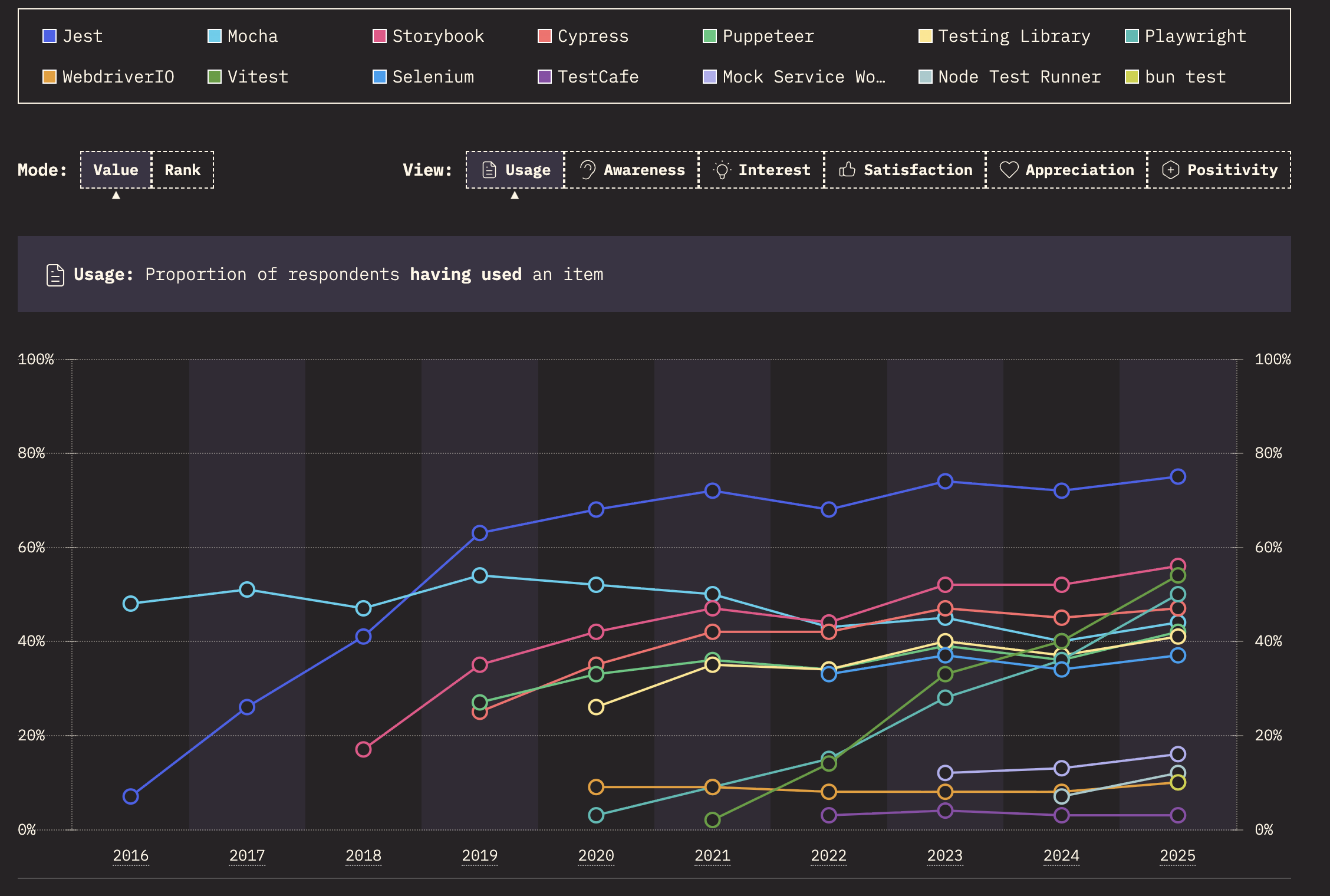Switch to the Positivity view

1219,170
